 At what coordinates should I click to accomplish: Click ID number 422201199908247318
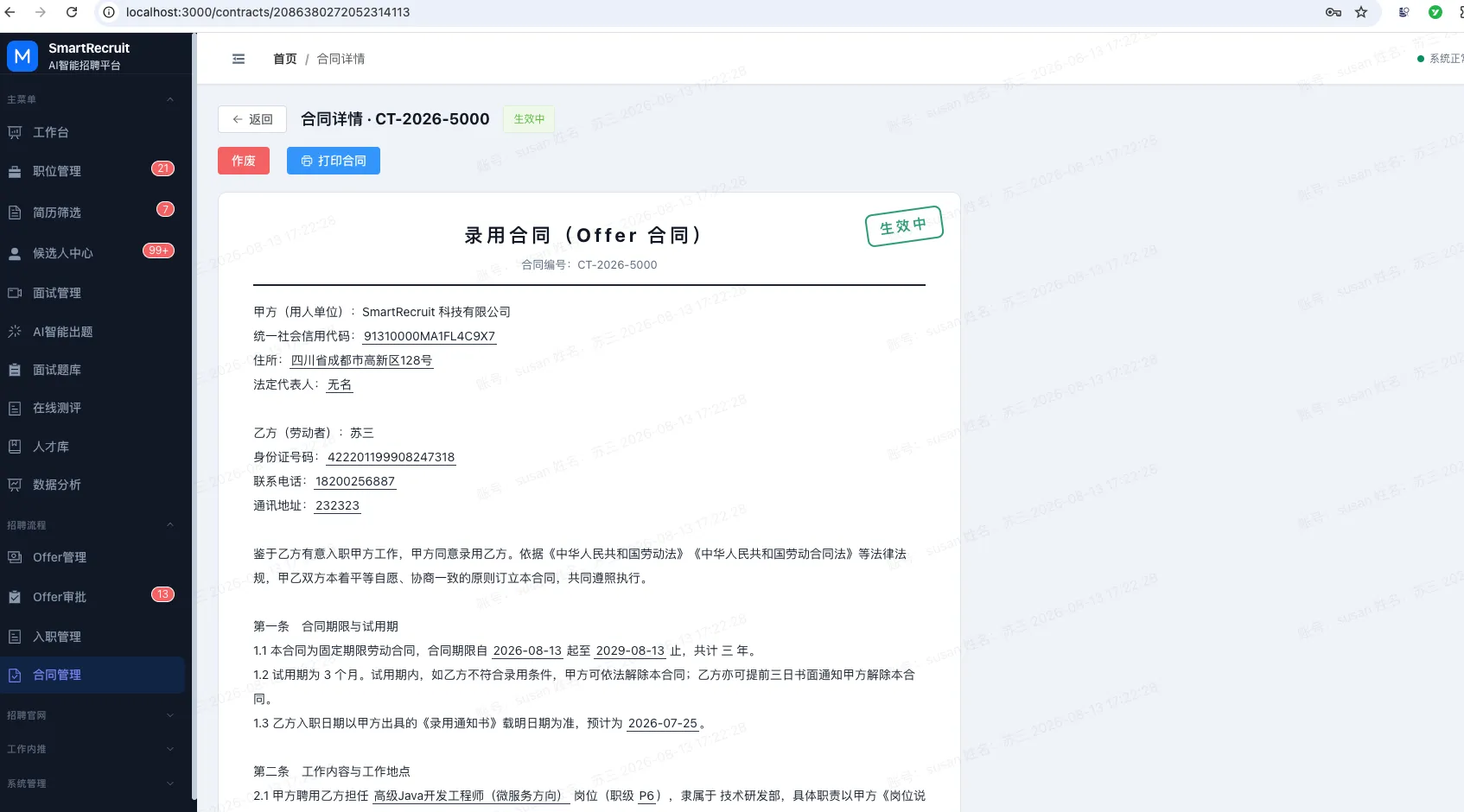pyautogui.click(x=391, y=457)
